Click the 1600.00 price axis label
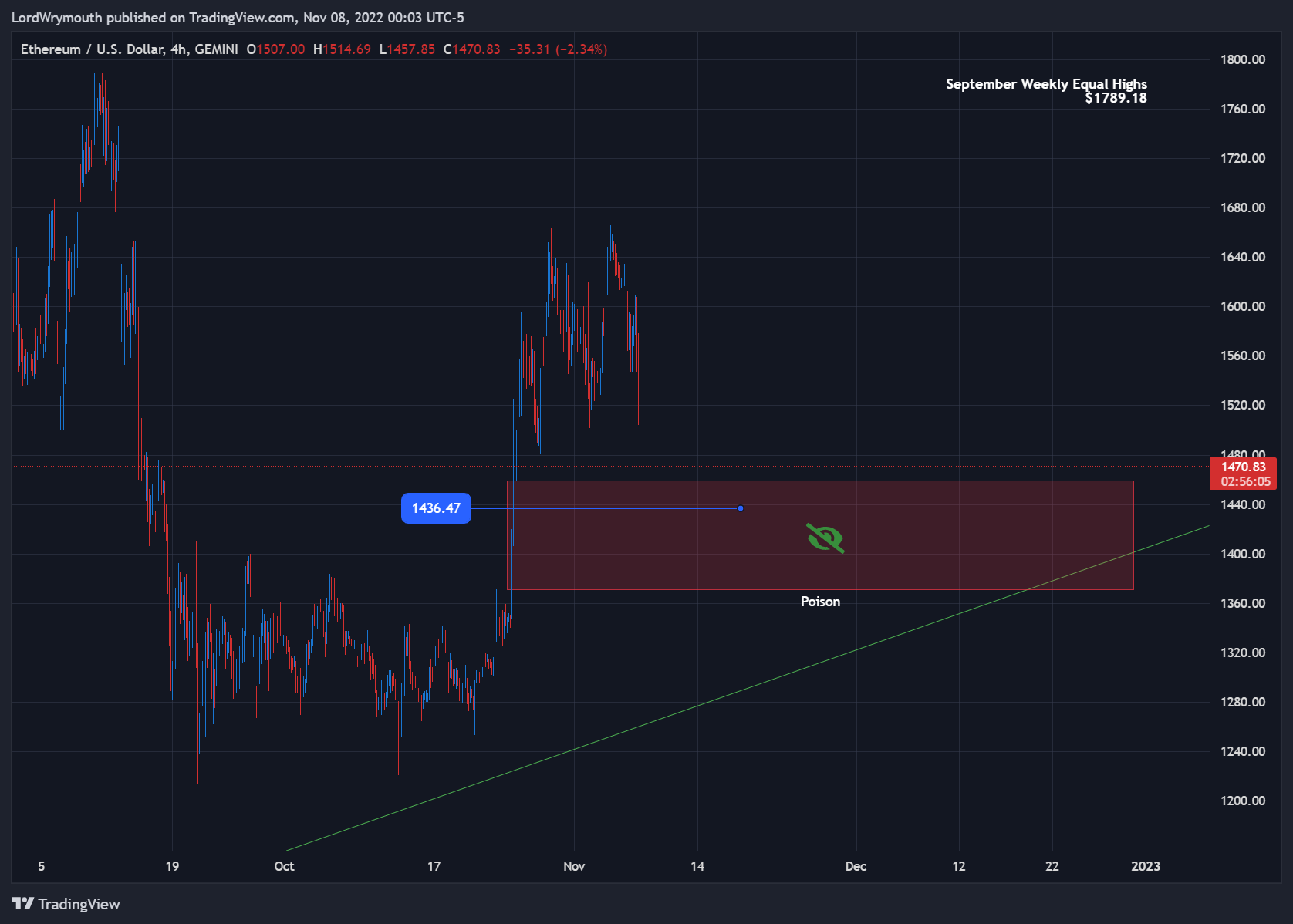This screenshot has height=924, width=1293. pos(1243,306)
